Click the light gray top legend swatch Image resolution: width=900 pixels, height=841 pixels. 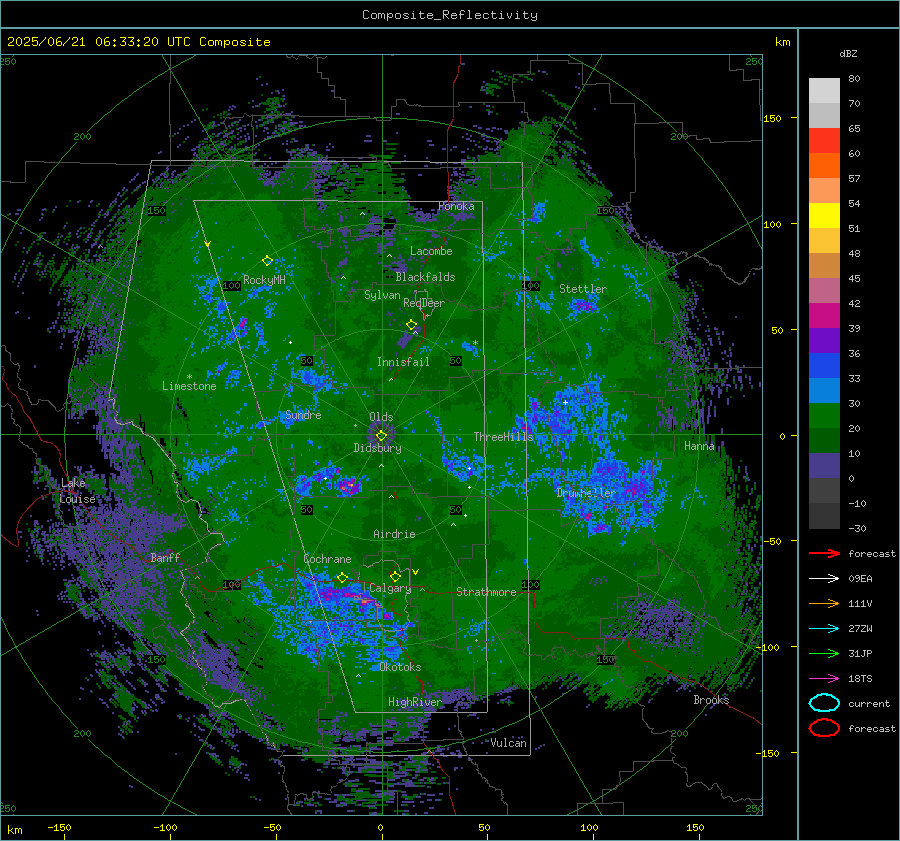tap(824, 91)
